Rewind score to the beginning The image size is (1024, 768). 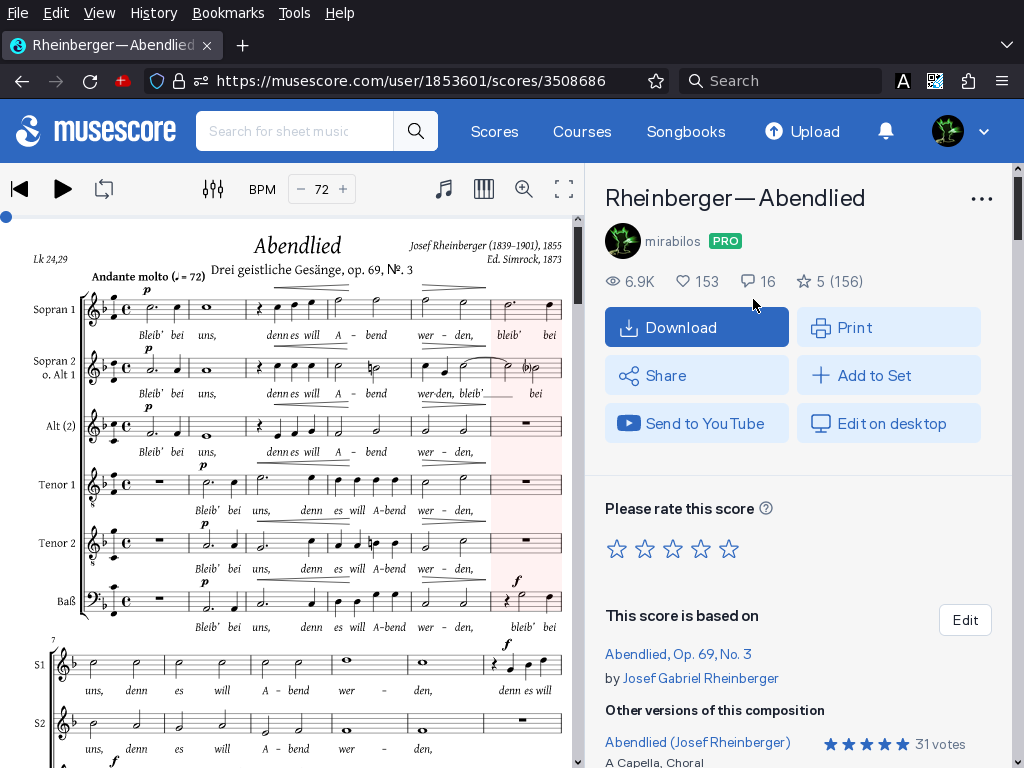coord(20,189)
